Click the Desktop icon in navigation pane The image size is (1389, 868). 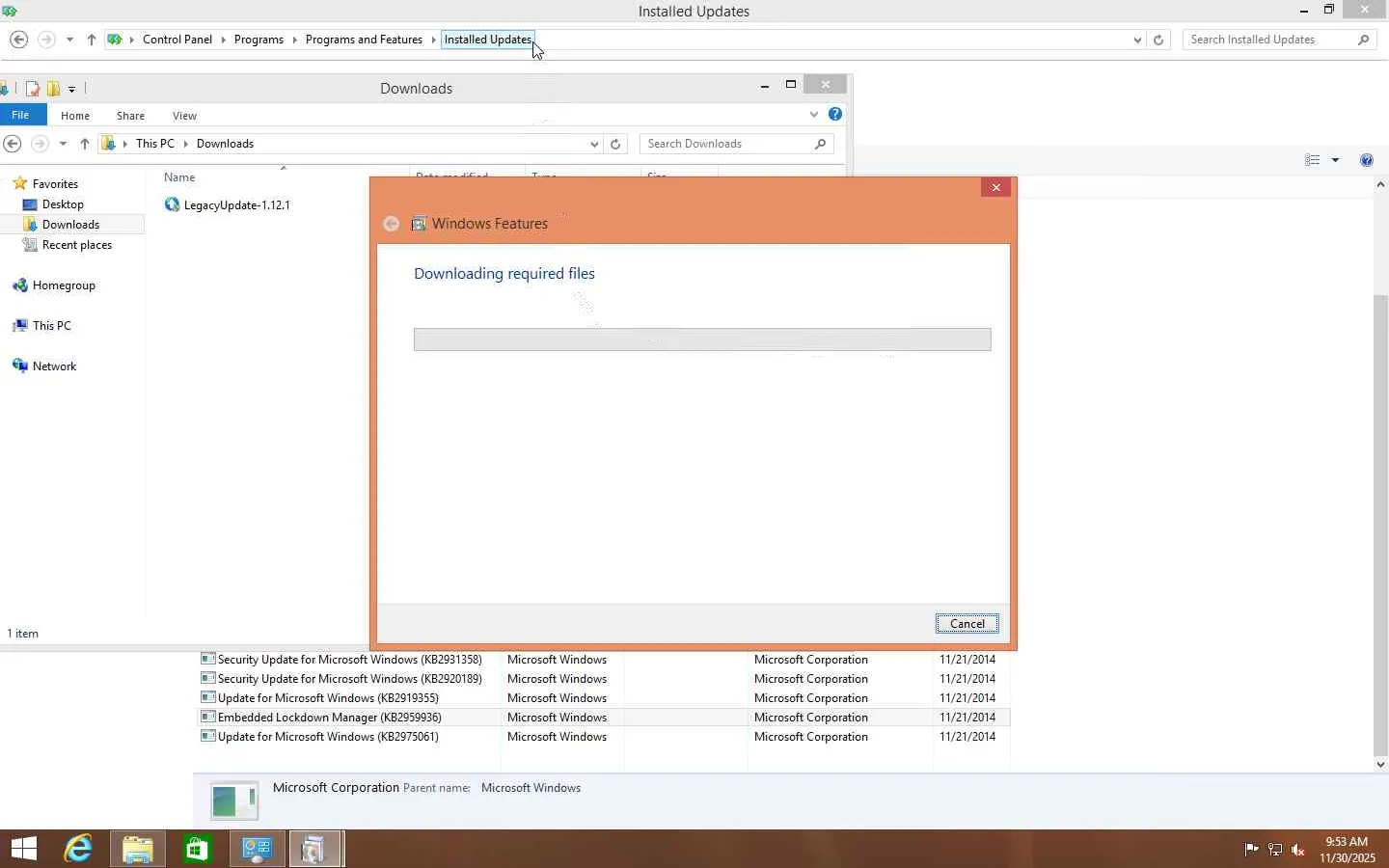point(30,204)
